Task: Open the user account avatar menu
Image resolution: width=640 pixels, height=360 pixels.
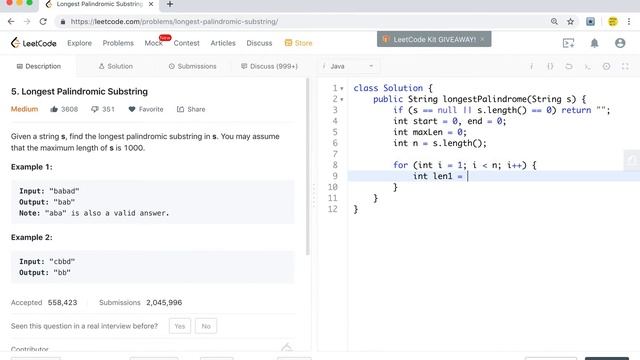Action: coord(620,43)
